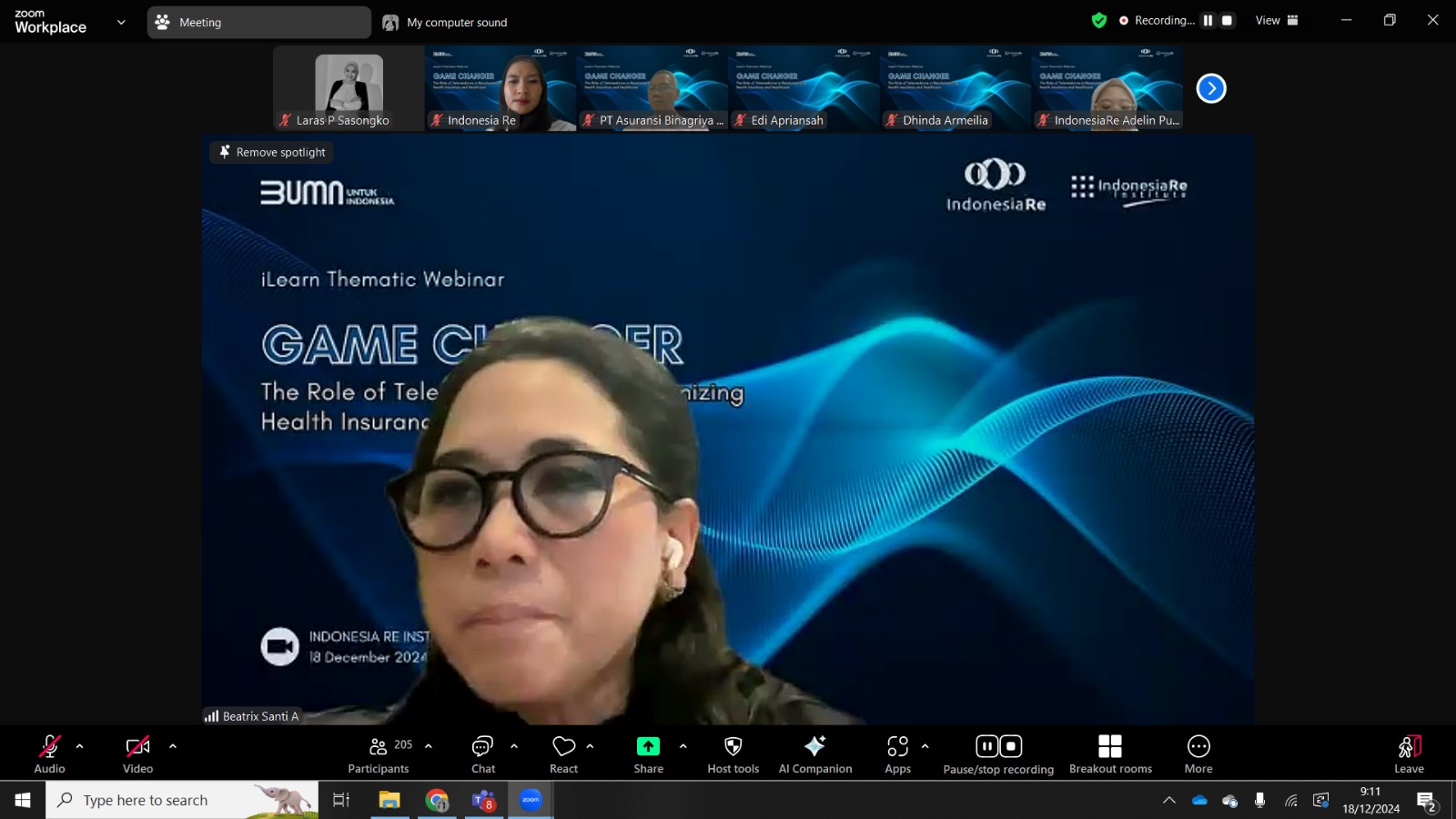The image size is (1456, 819).
Task: Open the View layout menu
Action: (1277, 20)
